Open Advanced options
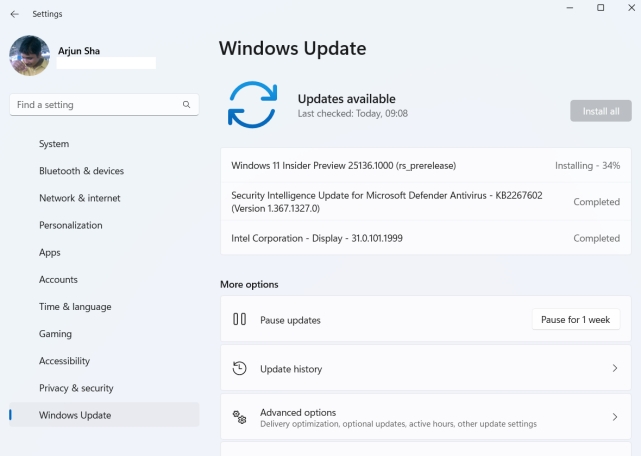Screen dimensions: 641x456 (426, 417)
